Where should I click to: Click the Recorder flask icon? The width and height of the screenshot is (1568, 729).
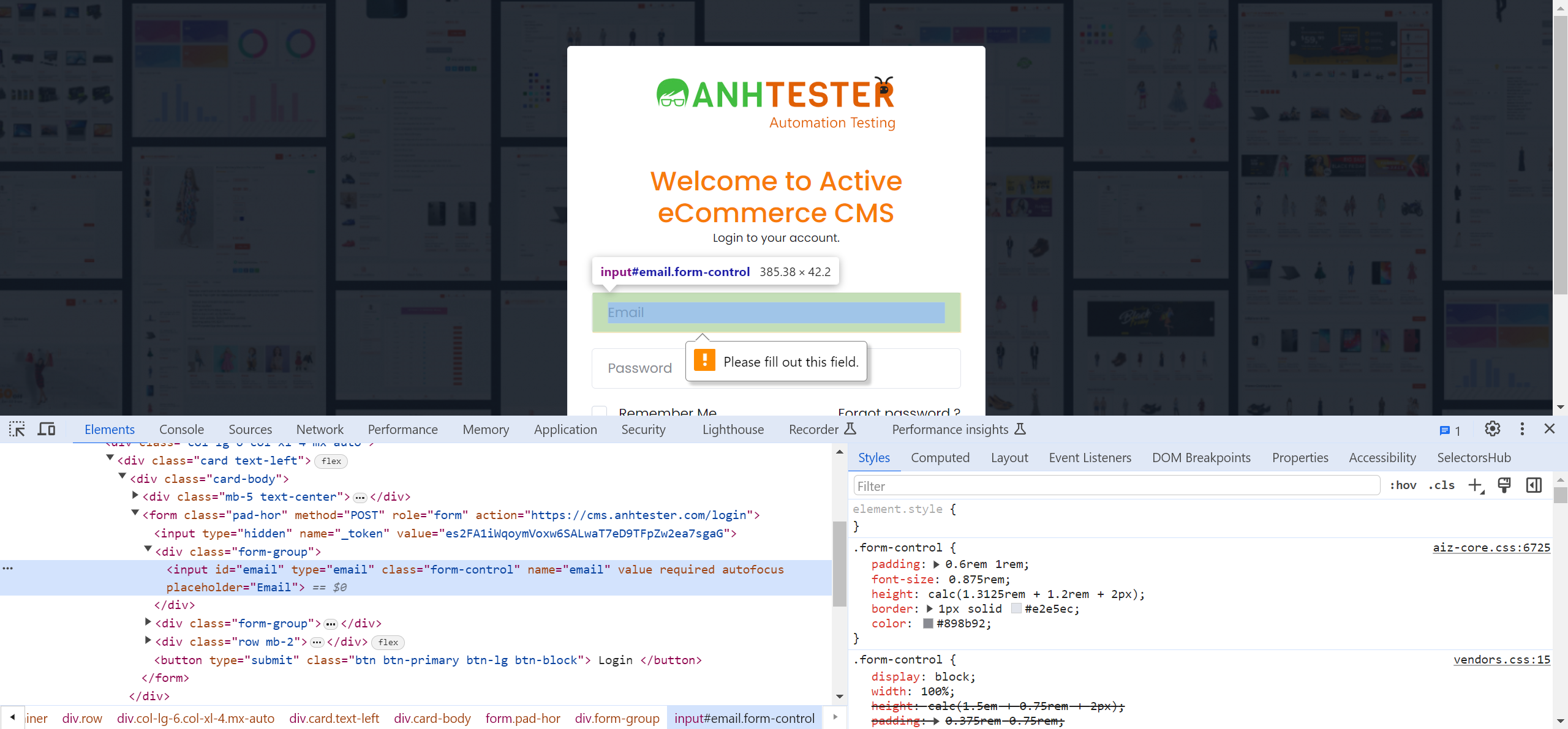851,429
